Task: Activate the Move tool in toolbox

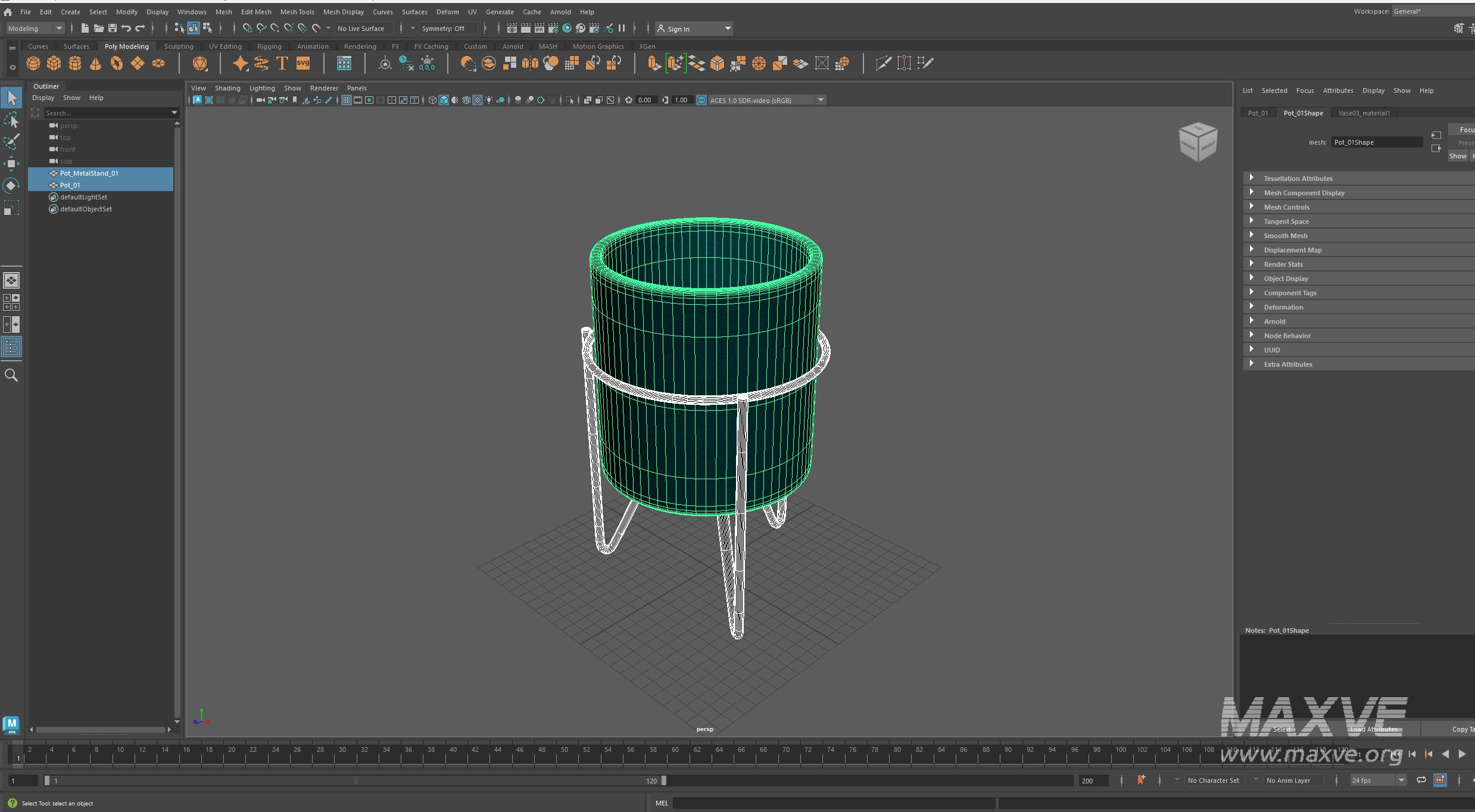Action: pyautogui.click(x=11, y=164)
